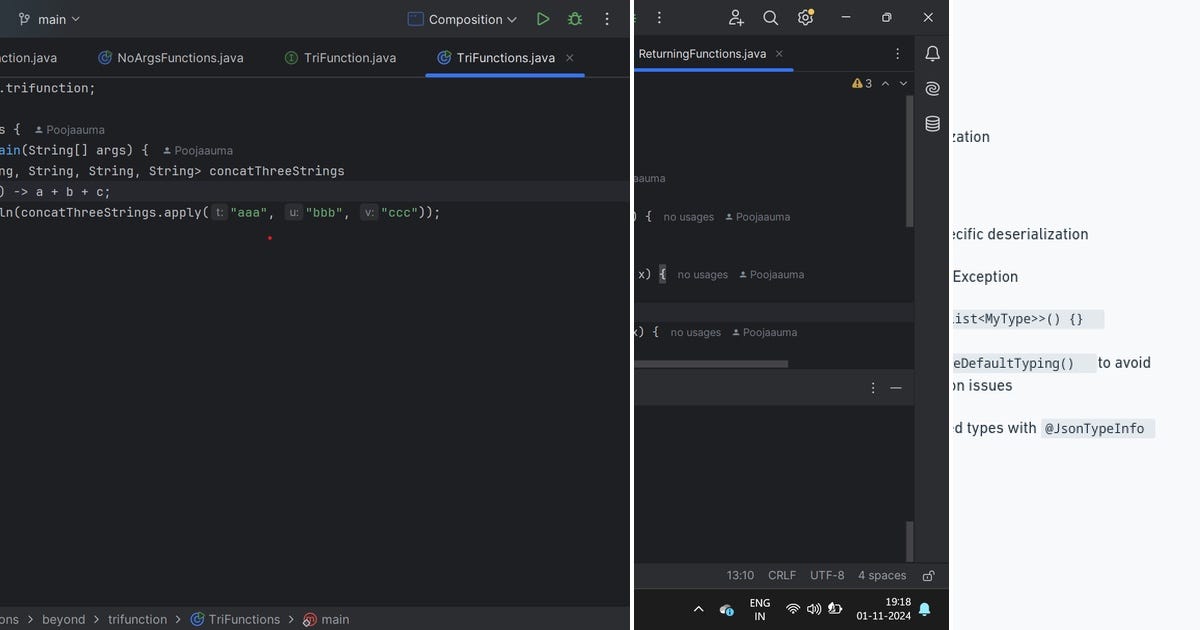Viewport: 1200px width, 630px height.
Task: Open the Database tool window icon
Action: click(932, 124)
